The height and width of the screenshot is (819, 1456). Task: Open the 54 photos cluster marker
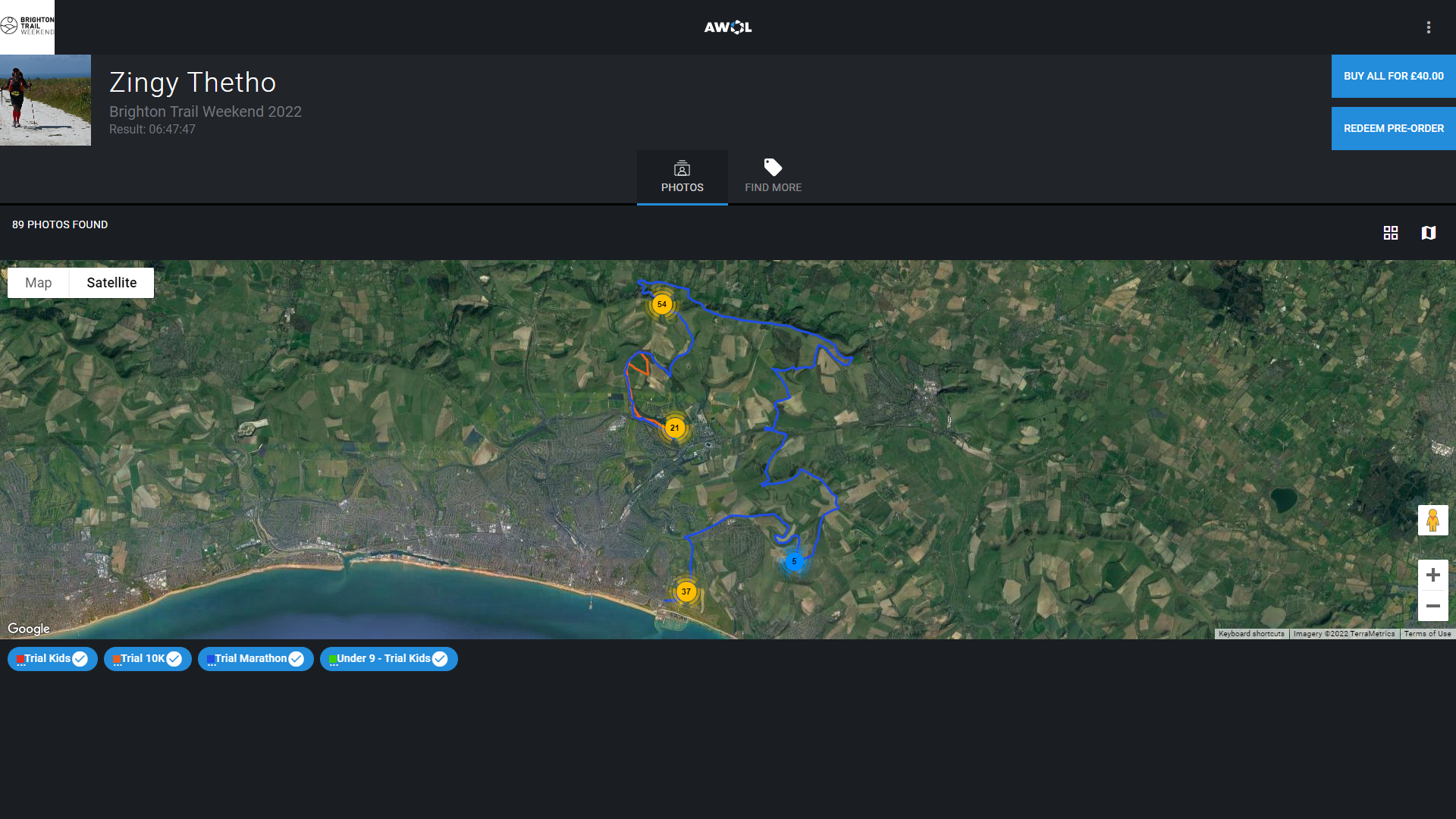[662, 304]
